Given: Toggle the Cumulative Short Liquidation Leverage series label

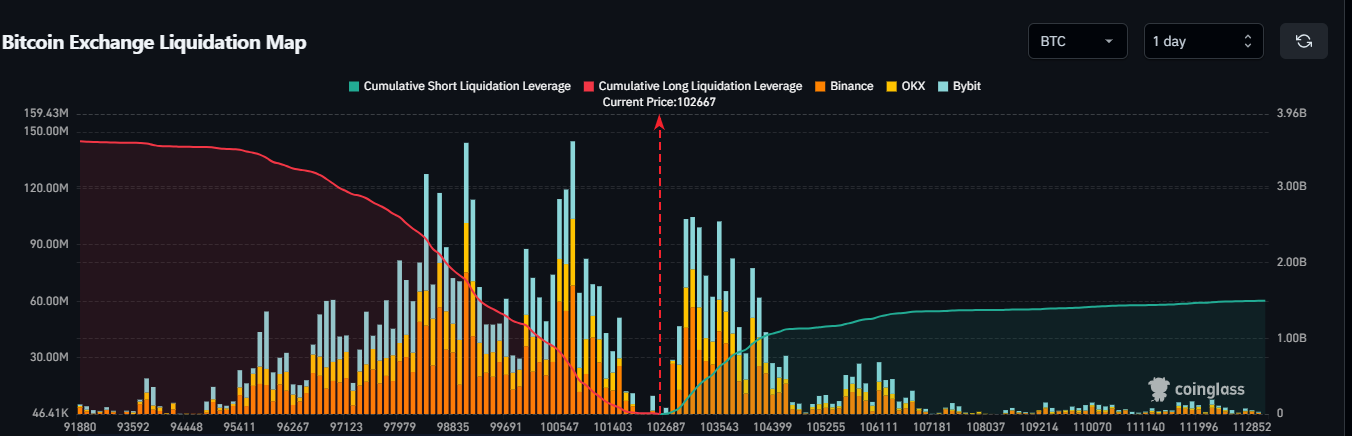Looking at the screenshot, I should coord(466,86).
